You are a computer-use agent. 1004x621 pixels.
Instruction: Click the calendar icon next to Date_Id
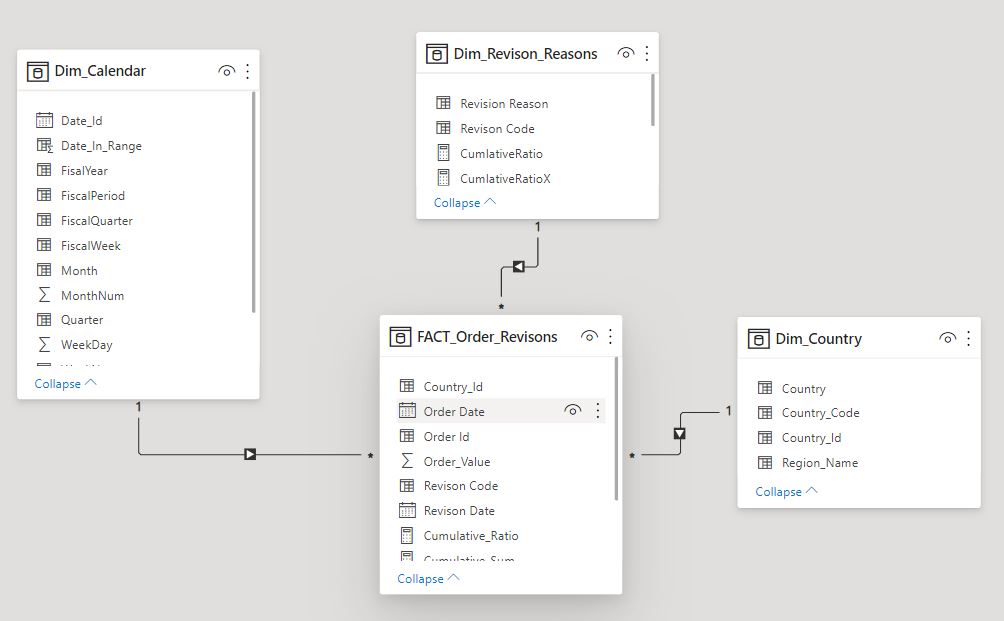[45, 120]
